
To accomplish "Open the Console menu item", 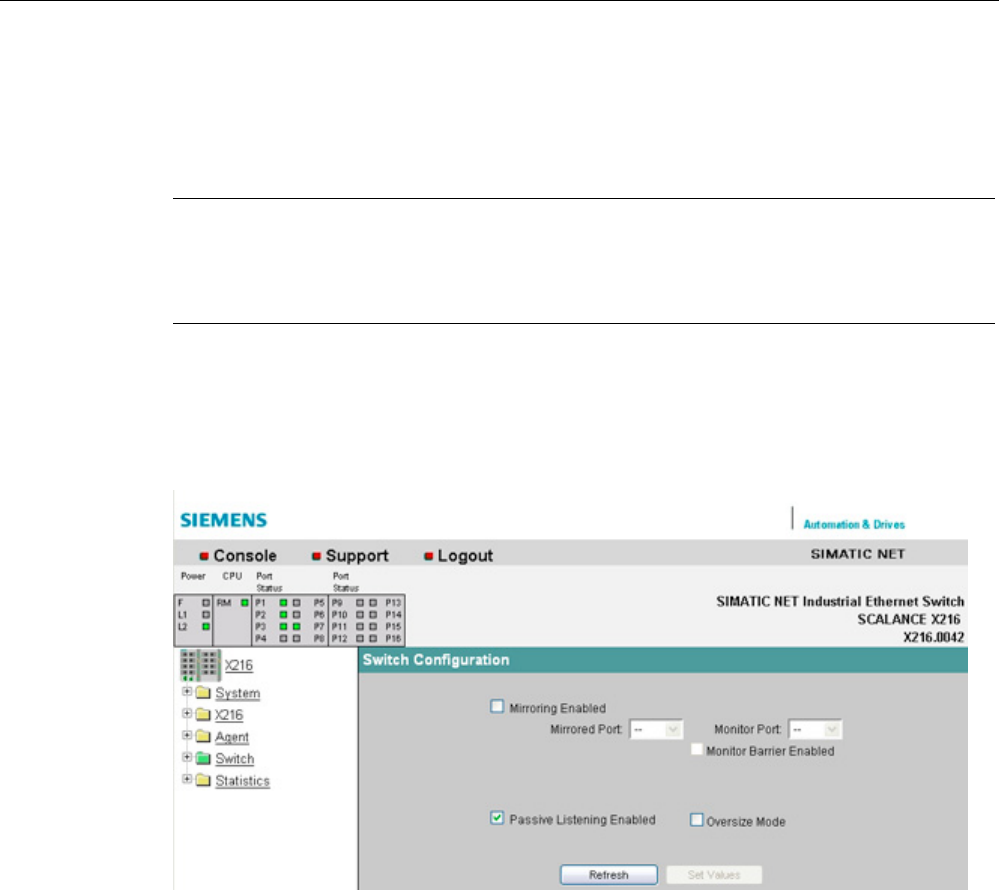I will click(245, 556).
